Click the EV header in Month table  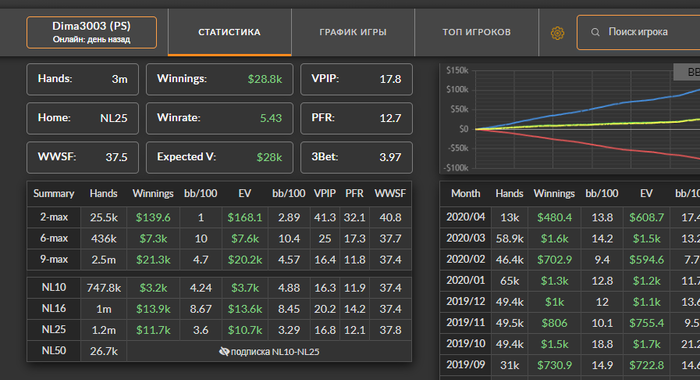click(x=646, y=194)
